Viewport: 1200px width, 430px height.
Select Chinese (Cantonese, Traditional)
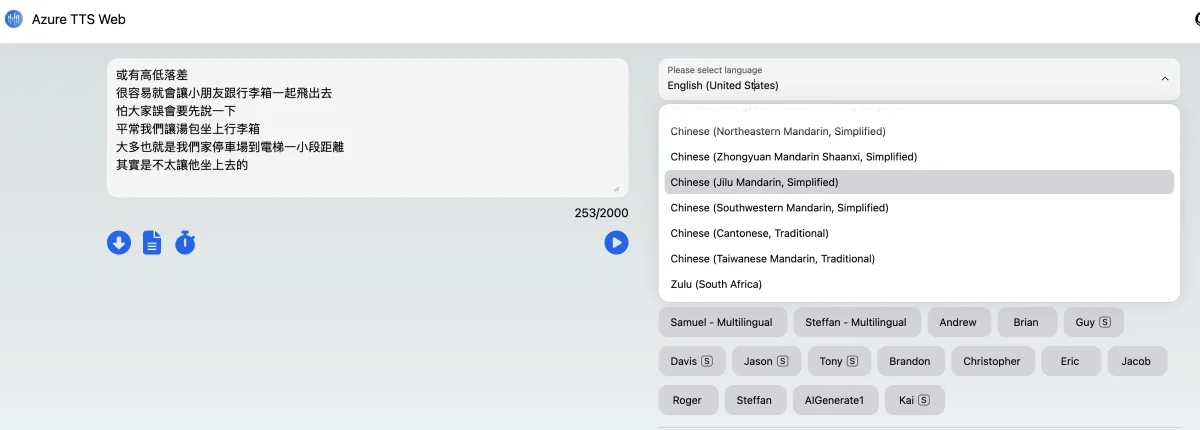749,233
